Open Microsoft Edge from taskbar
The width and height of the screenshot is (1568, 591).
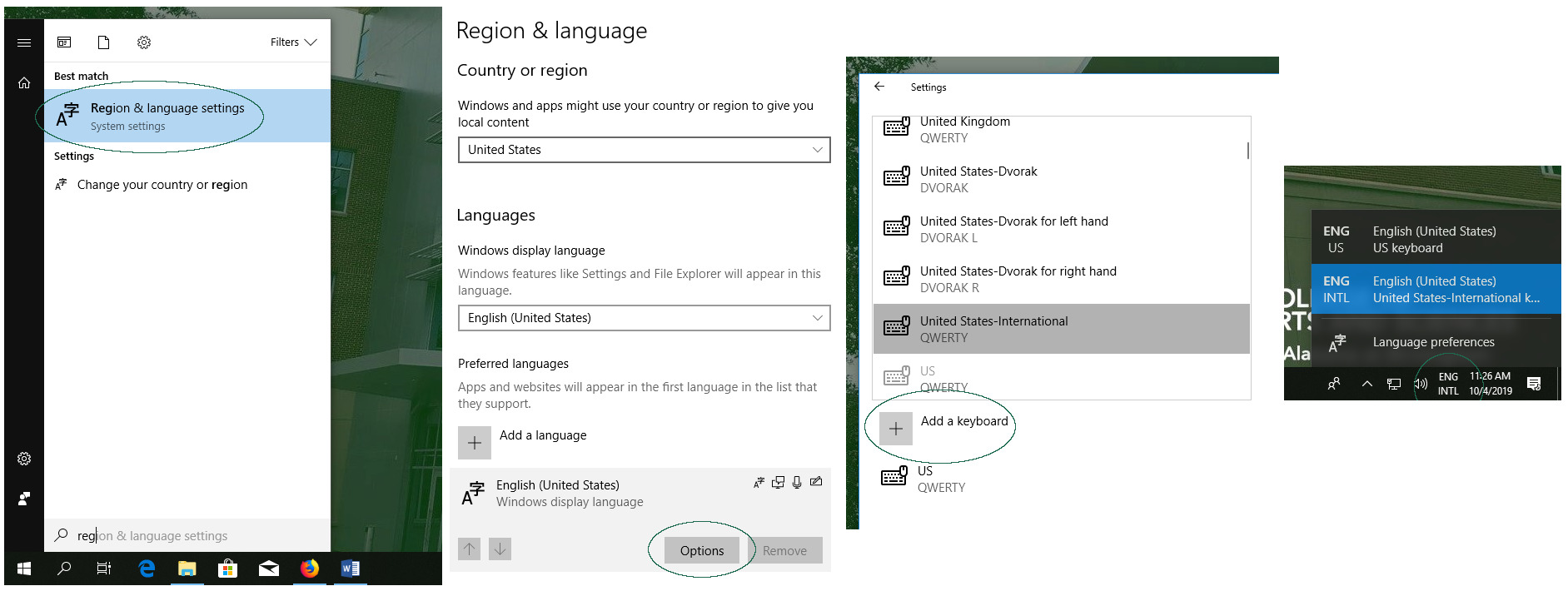(x=147, y=569)
